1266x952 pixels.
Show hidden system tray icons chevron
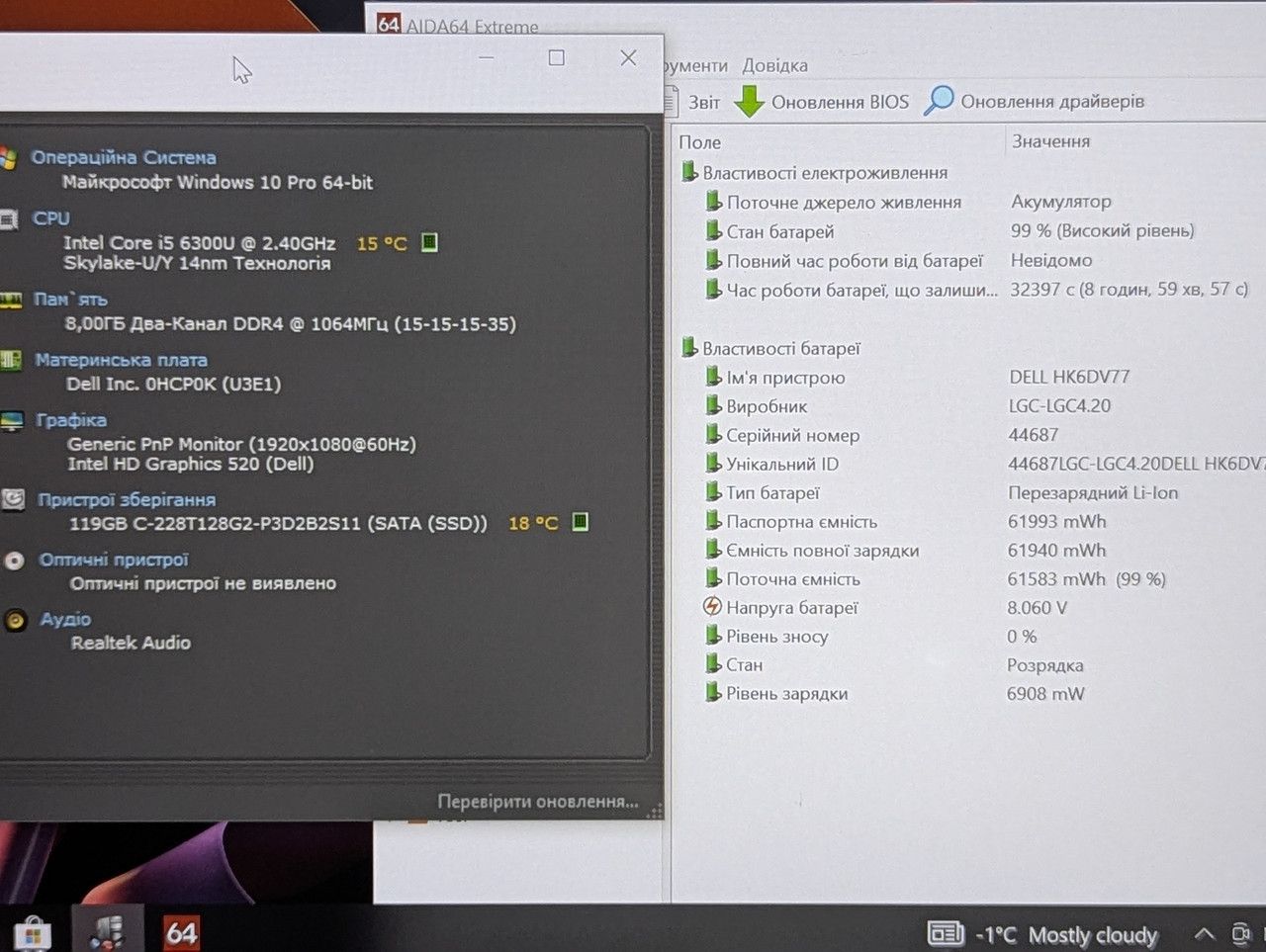click(x=1204, y=933)
